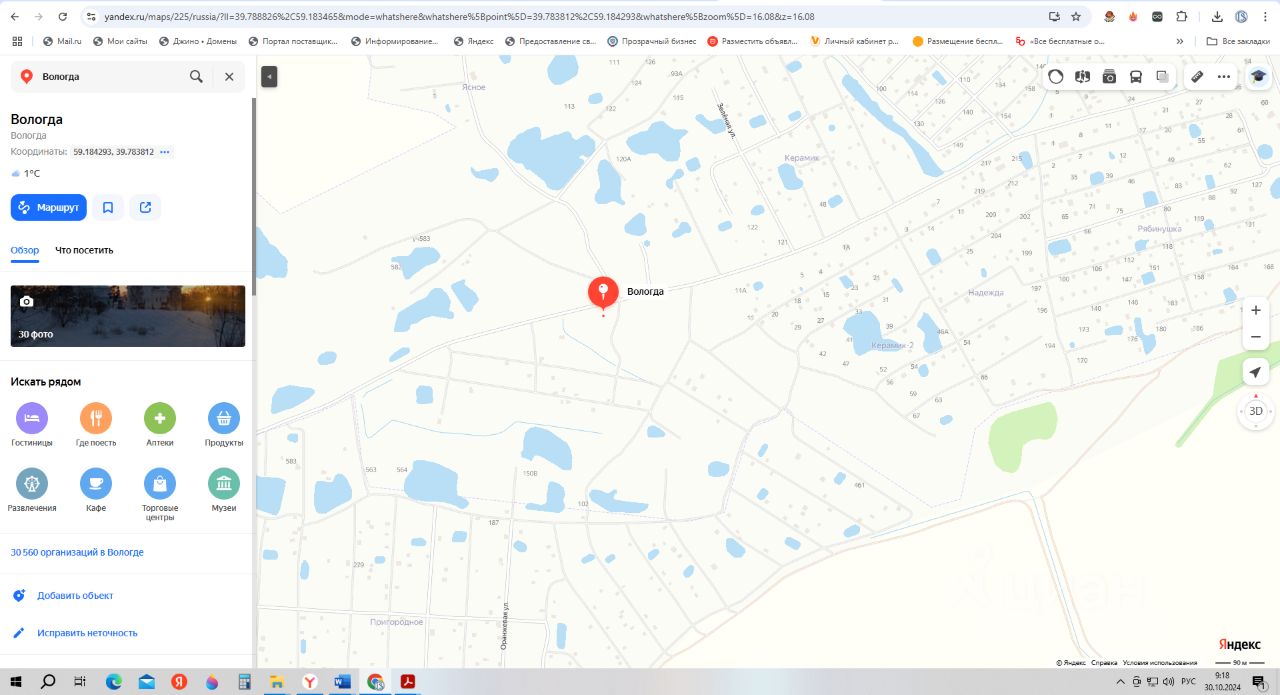Image resolution: width=1280 pixels, height=695 pixels.
Task: Click Добавить объект link
Action: [x=75, y=595]
